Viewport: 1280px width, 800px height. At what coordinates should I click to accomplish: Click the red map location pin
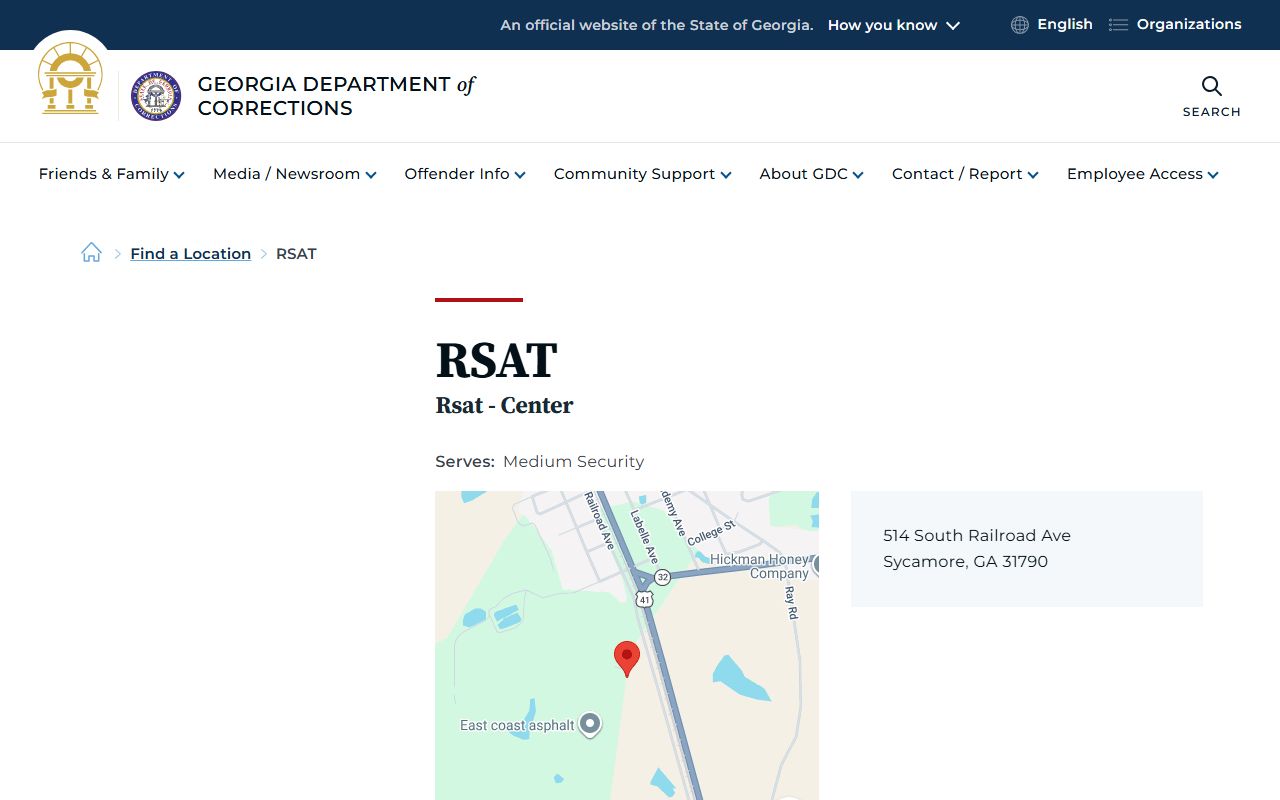coord(627,659)
